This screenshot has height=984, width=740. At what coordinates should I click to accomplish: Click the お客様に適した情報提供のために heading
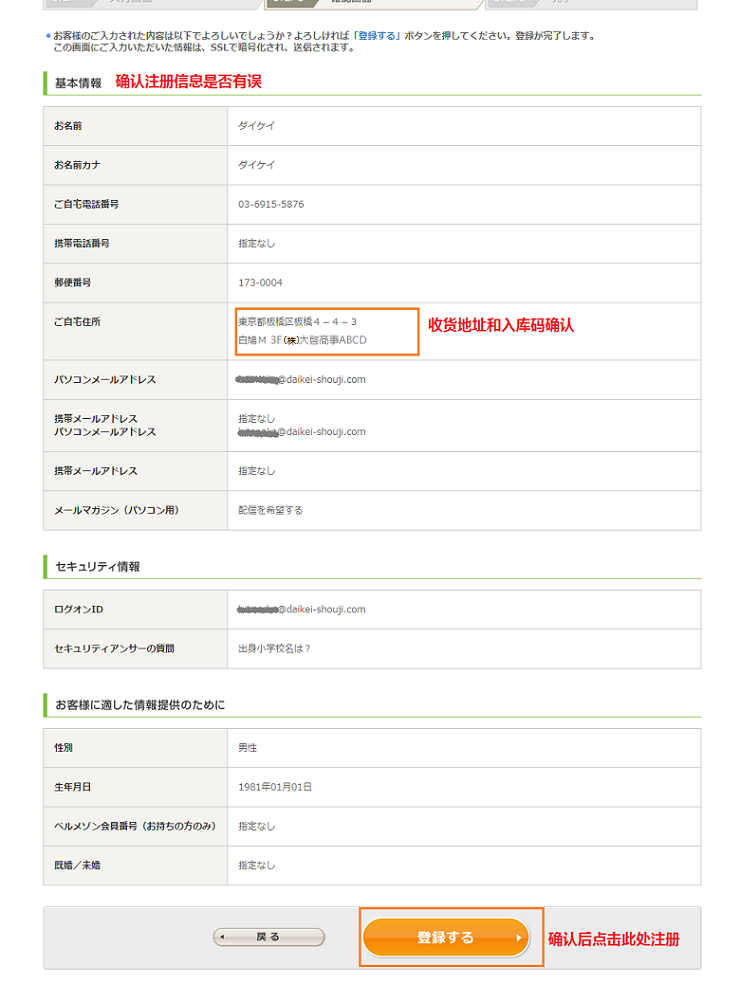[x=140, y=705]
